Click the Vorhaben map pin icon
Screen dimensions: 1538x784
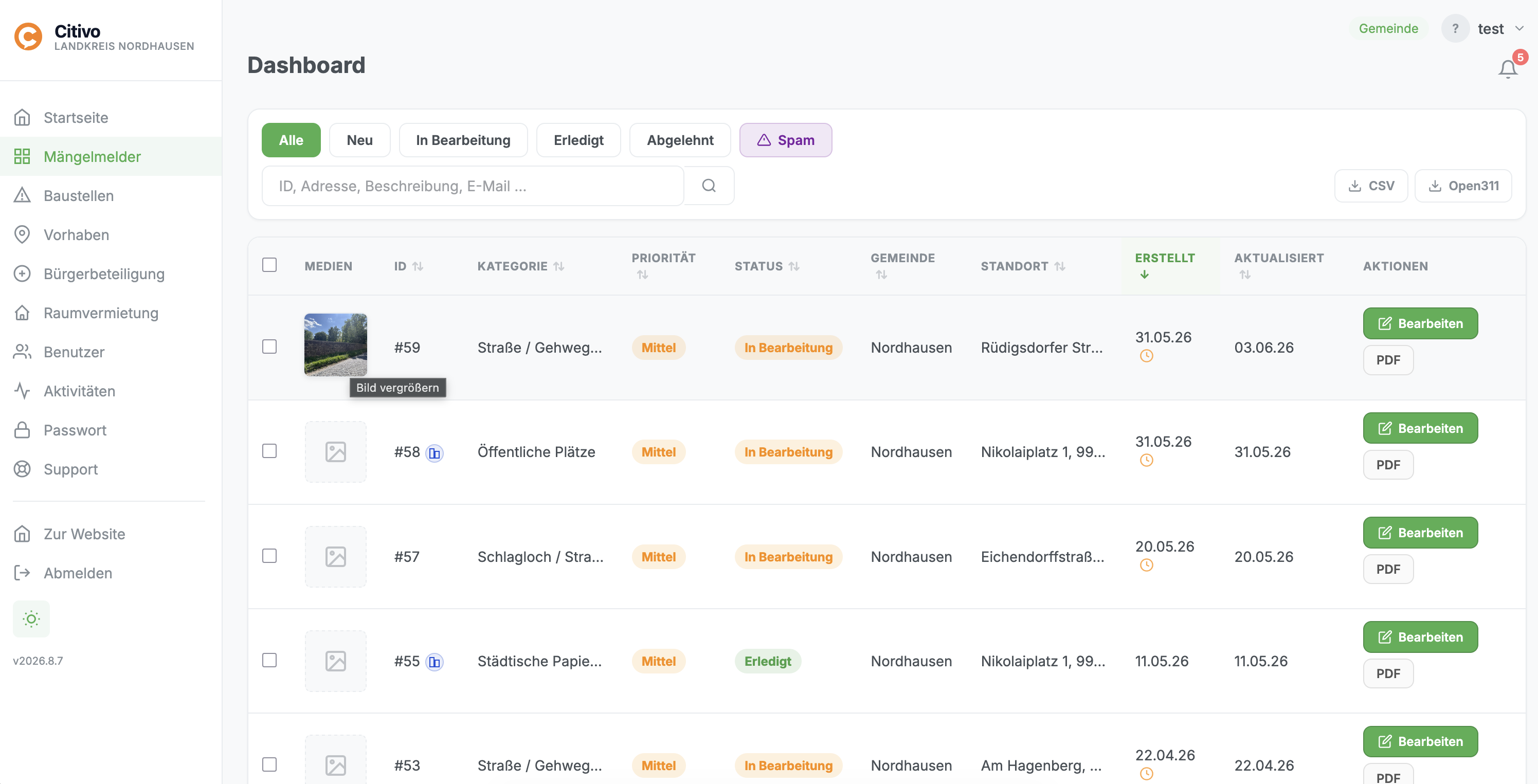click(22, 234)
